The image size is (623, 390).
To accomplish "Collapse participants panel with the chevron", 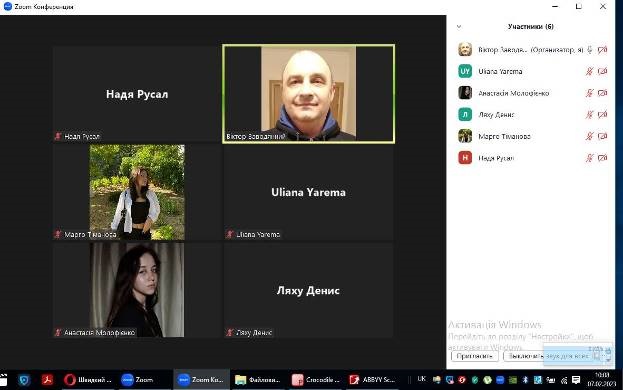I will (459, 27).
